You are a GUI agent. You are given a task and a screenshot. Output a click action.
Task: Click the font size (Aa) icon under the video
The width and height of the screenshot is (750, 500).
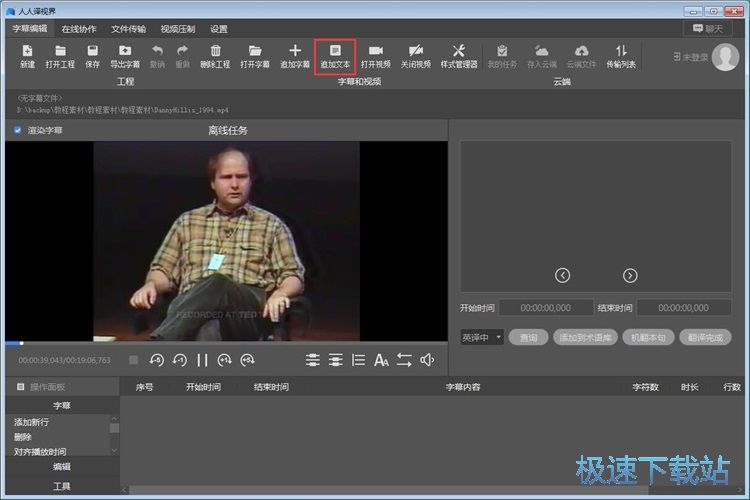pyautogui.click(x=381, y=360)
